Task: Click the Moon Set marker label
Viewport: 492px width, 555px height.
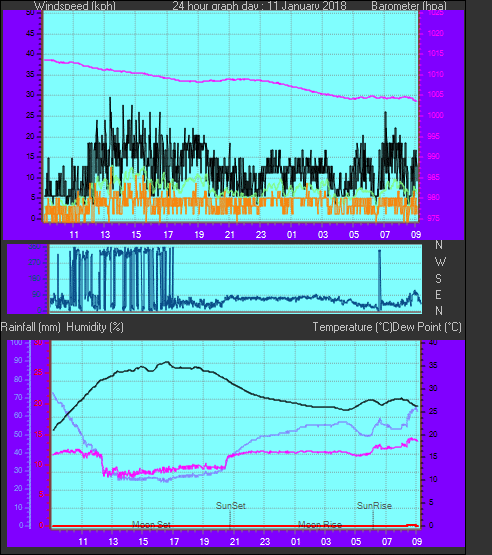Action: click(151, 525)
